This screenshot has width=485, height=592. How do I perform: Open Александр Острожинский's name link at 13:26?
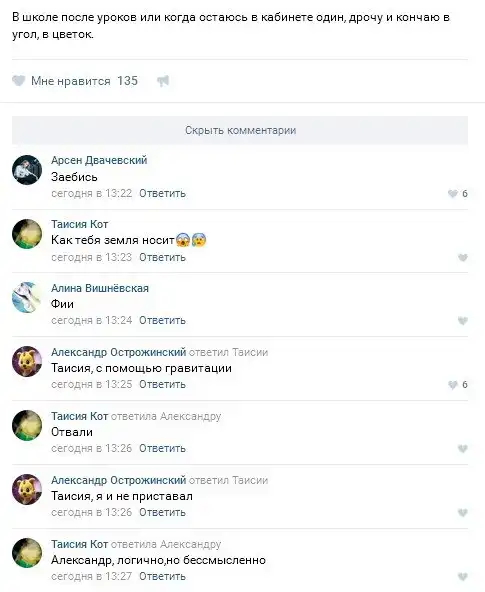pos(119,480)
